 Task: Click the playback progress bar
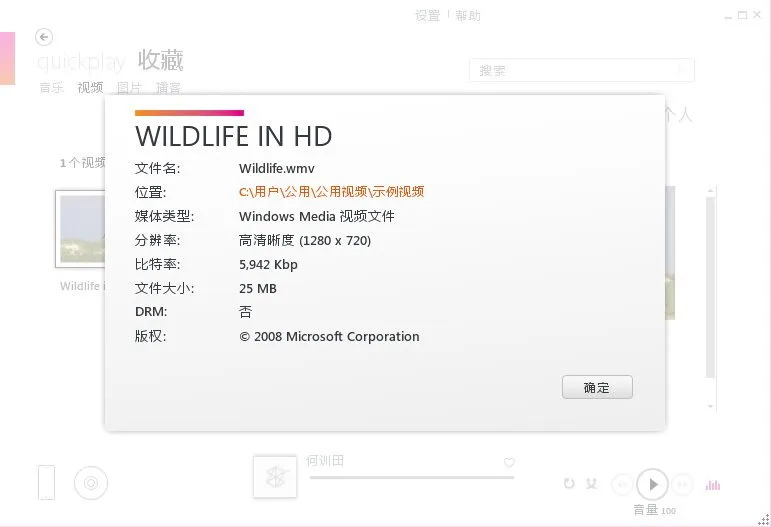pos(412,477)
